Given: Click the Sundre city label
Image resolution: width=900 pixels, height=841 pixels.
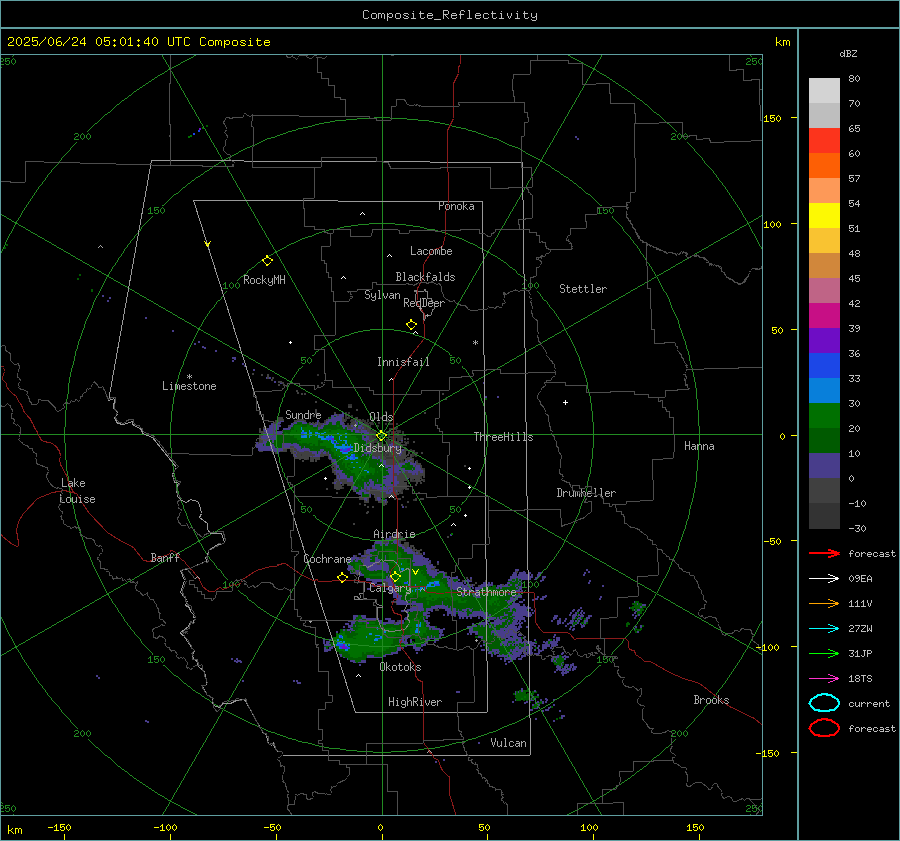Looking at the screenshot, I should pos(303,414).
